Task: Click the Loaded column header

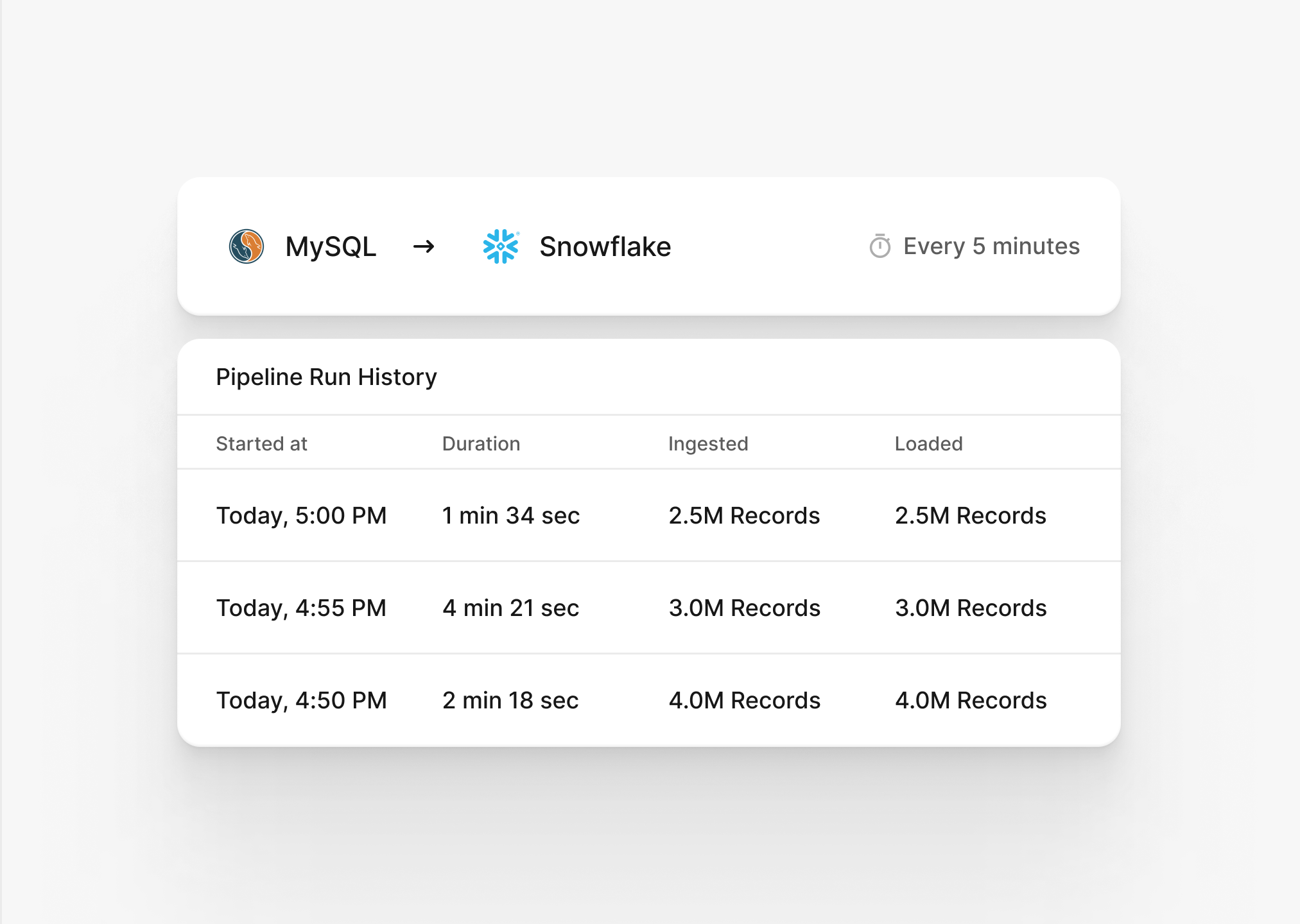Action: [929, 443]
